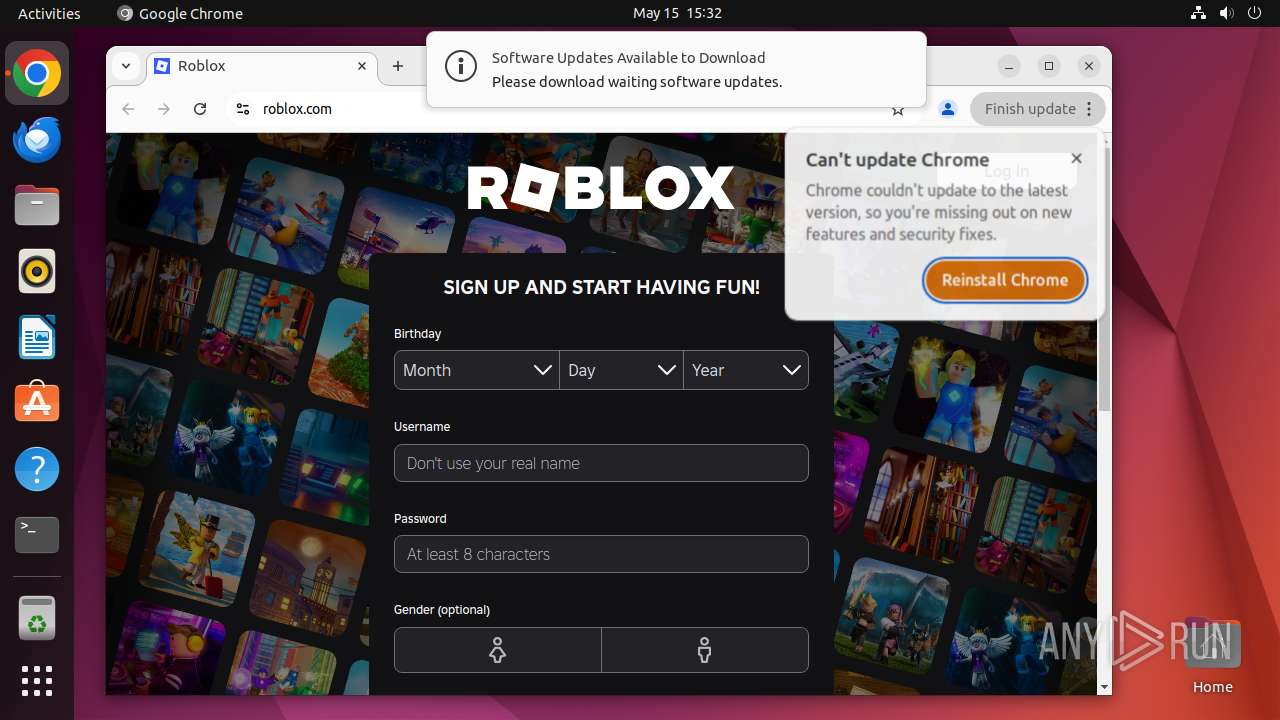The height and width of the screenshot is (720, 1280).
Task: Open the clock May 15 15:32 menu
Action: pos(677,13)
